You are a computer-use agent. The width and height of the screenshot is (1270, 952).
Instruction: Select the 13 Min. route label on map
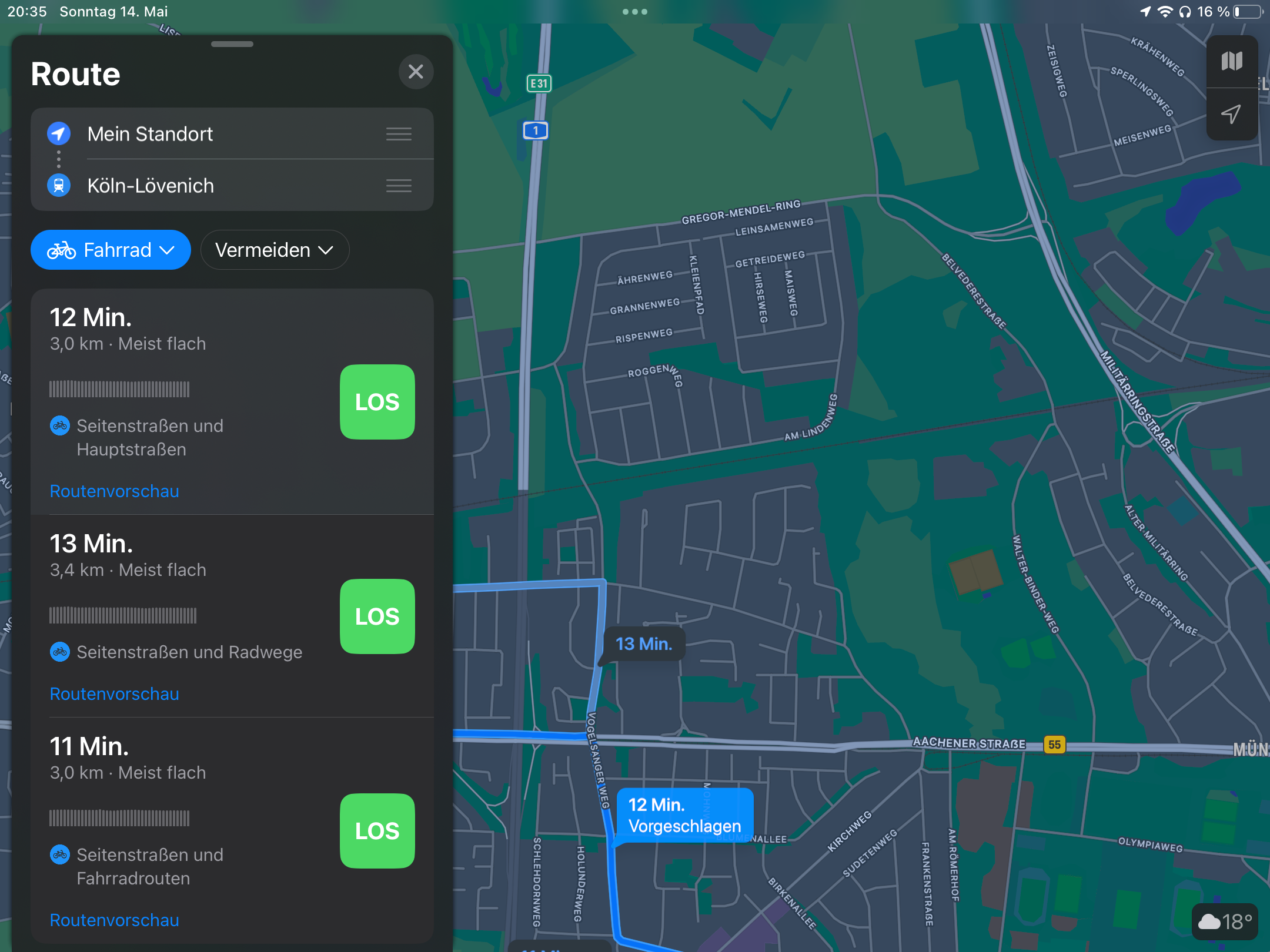(644, 644)
